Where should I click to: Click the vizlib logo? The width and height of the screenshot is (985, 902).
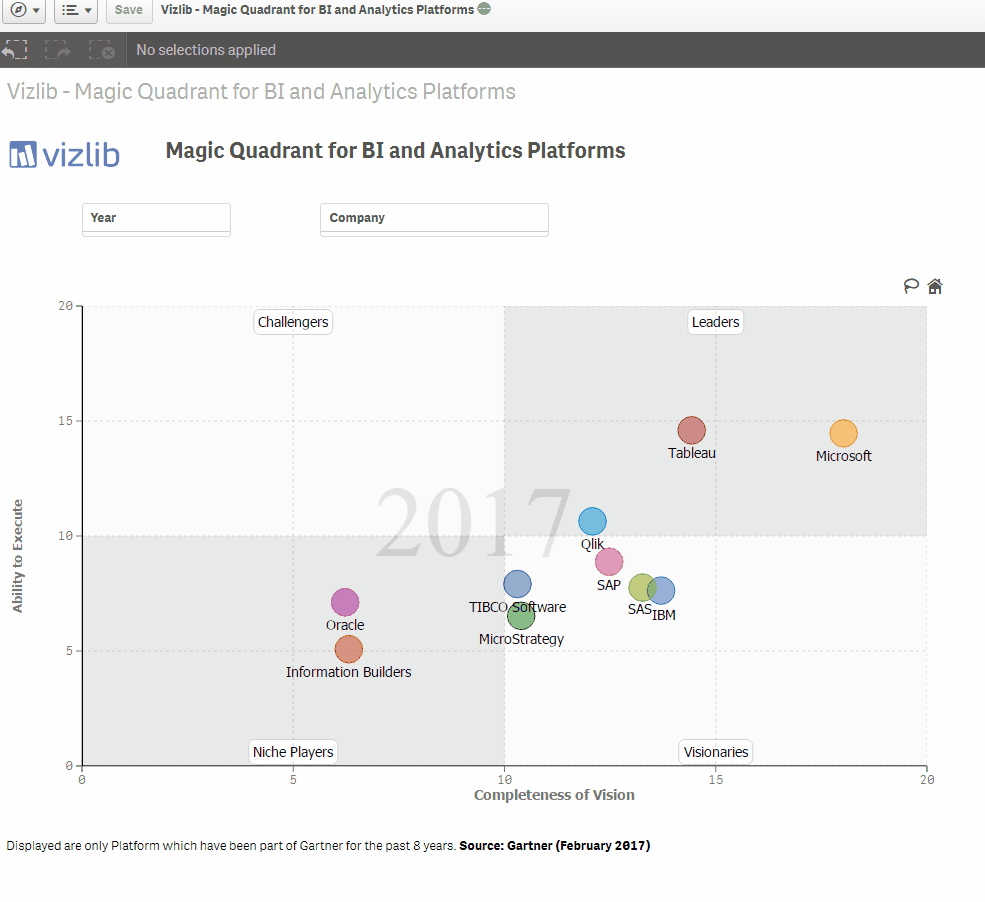[64, 155]
